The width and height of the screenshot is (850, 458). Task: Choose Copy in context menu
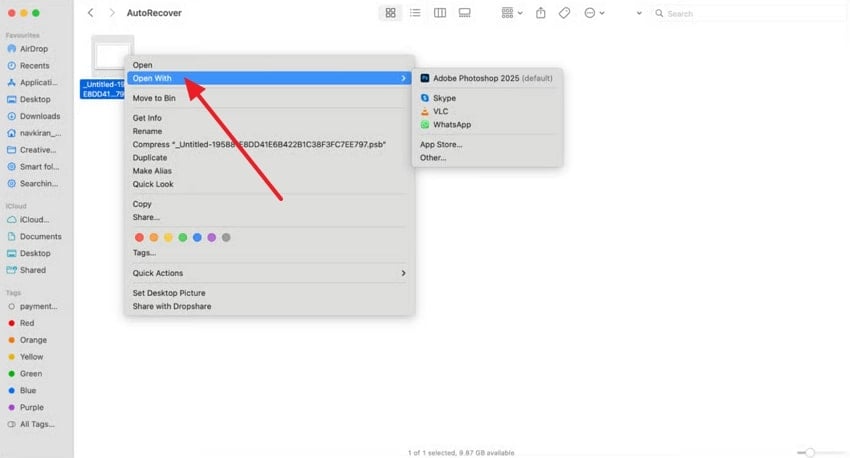click(x=269, y=204)
